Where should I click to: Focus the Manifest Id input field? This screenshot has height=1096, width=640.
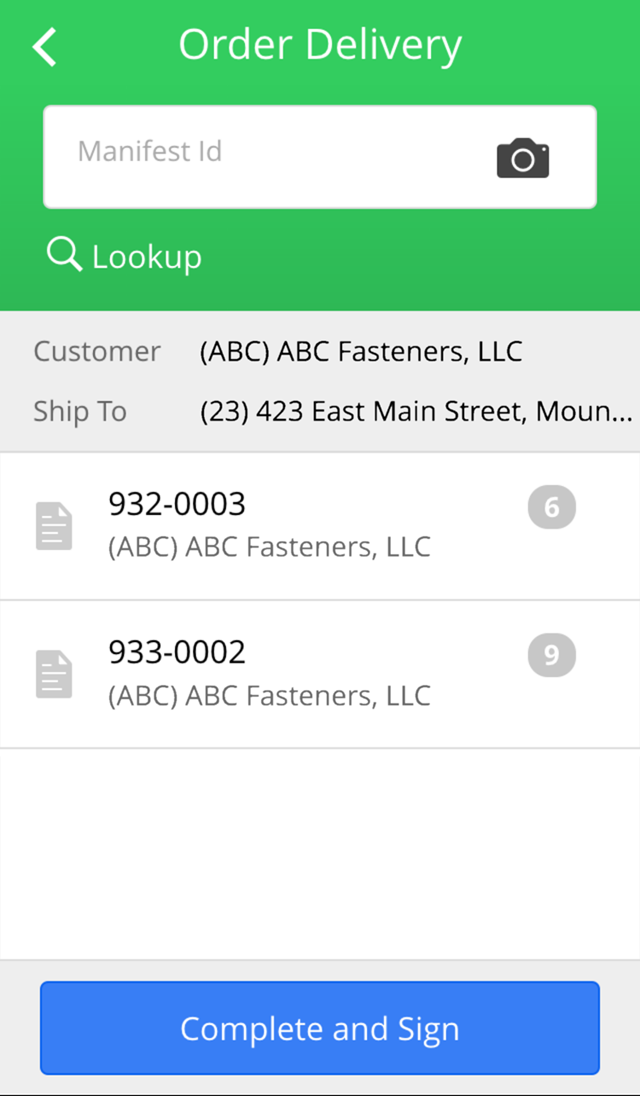(260, 157)
